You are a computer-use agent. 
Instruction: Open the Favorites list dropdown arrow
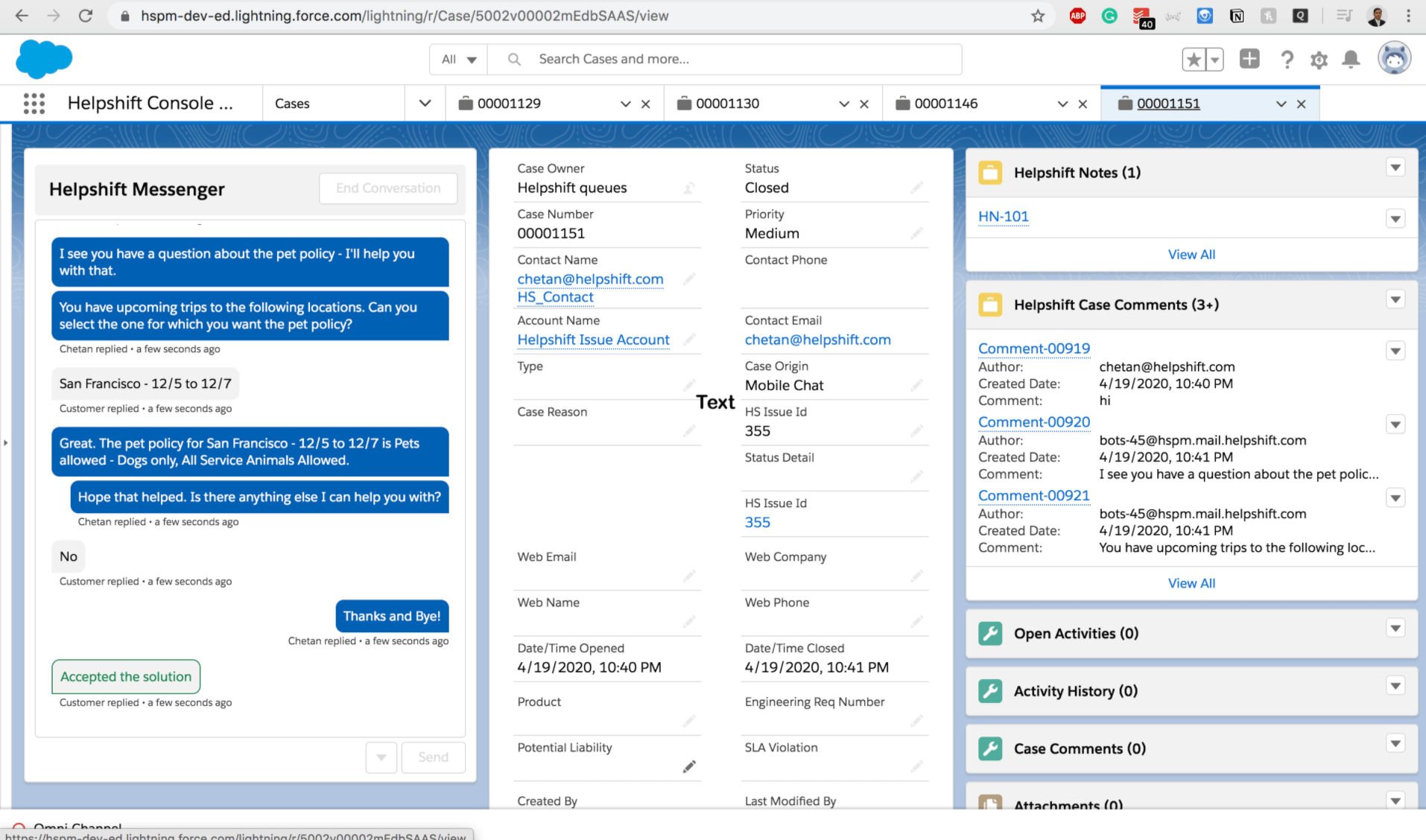click(1214, 60)
